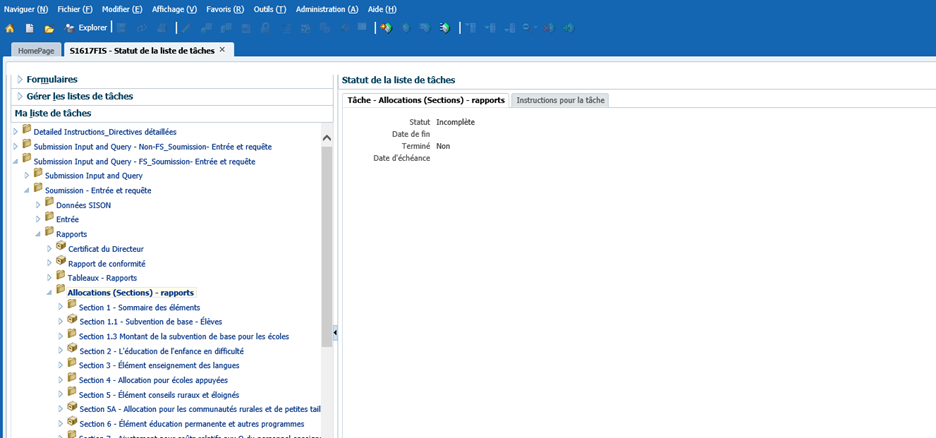Collapse the Rapports tree node arrow

tap(38, 235)
